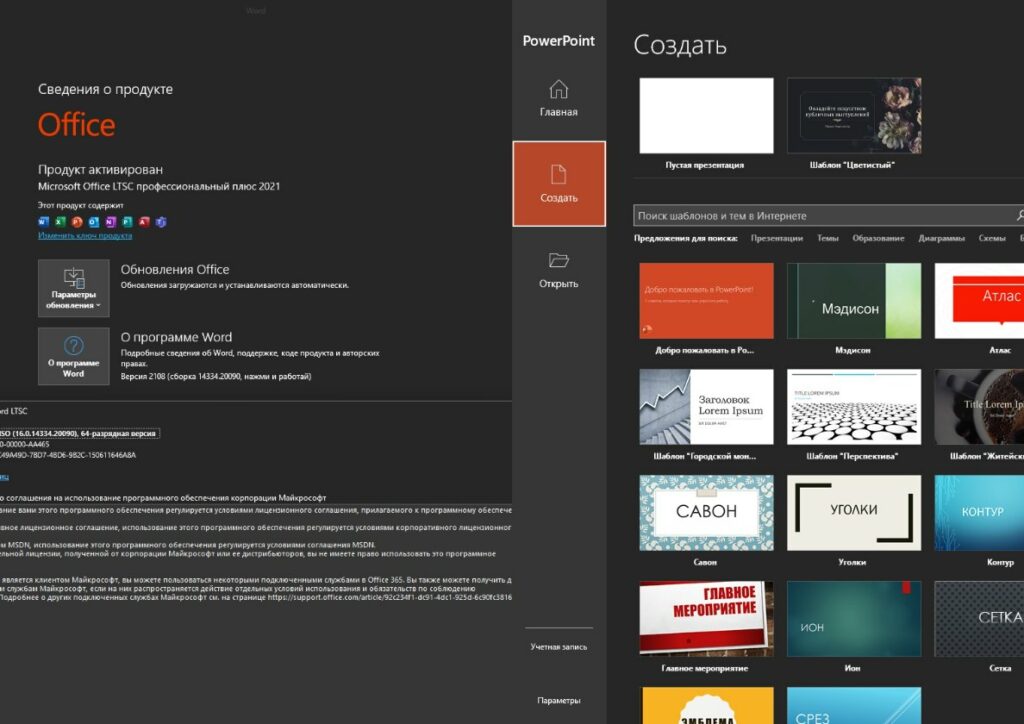The height and width of the screenshot is (724, 1024).
Task: Create a blank presentation (Пустая презентация)
Action: coord(706,116)
